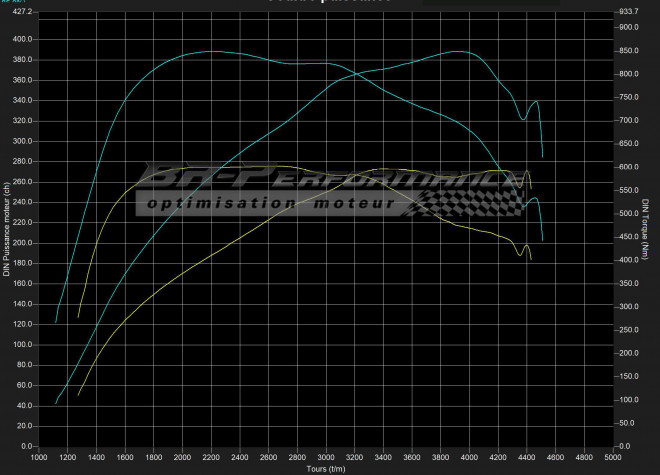Image resolution: width=660 pixels, height=475 pixels.
Task: Click the cyan power curve peak near 3900 rpm
Action: (456, 51)
